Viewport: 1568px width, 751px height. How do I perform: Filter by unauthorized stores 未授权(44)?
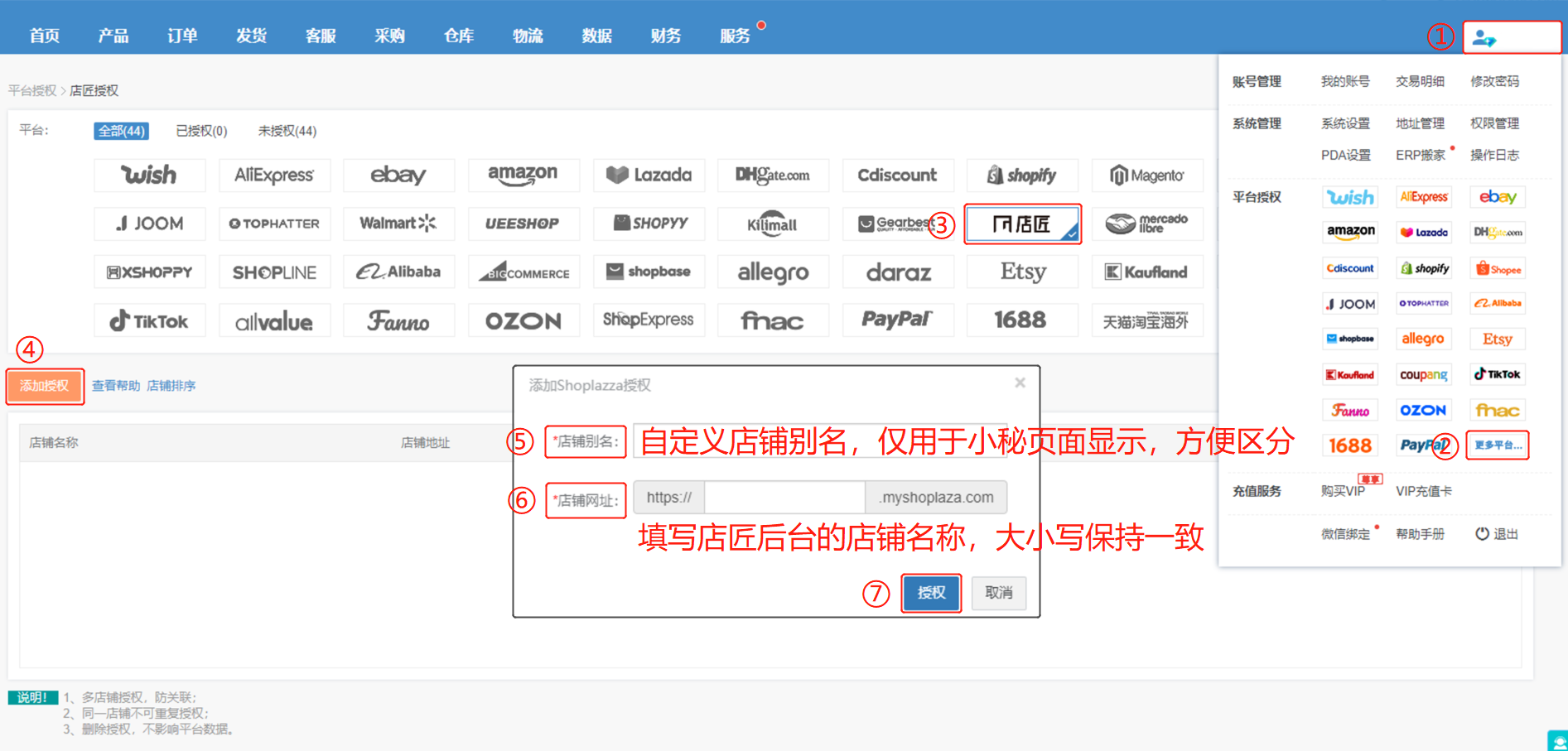tap(287, 131)
